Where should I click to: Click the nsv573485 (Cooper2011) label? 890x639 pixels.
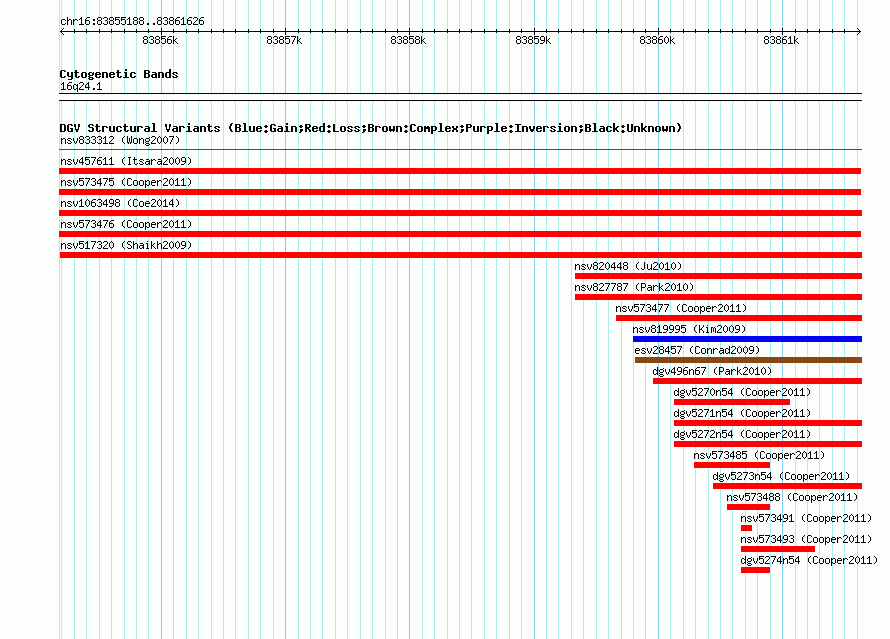click(759, 455)
